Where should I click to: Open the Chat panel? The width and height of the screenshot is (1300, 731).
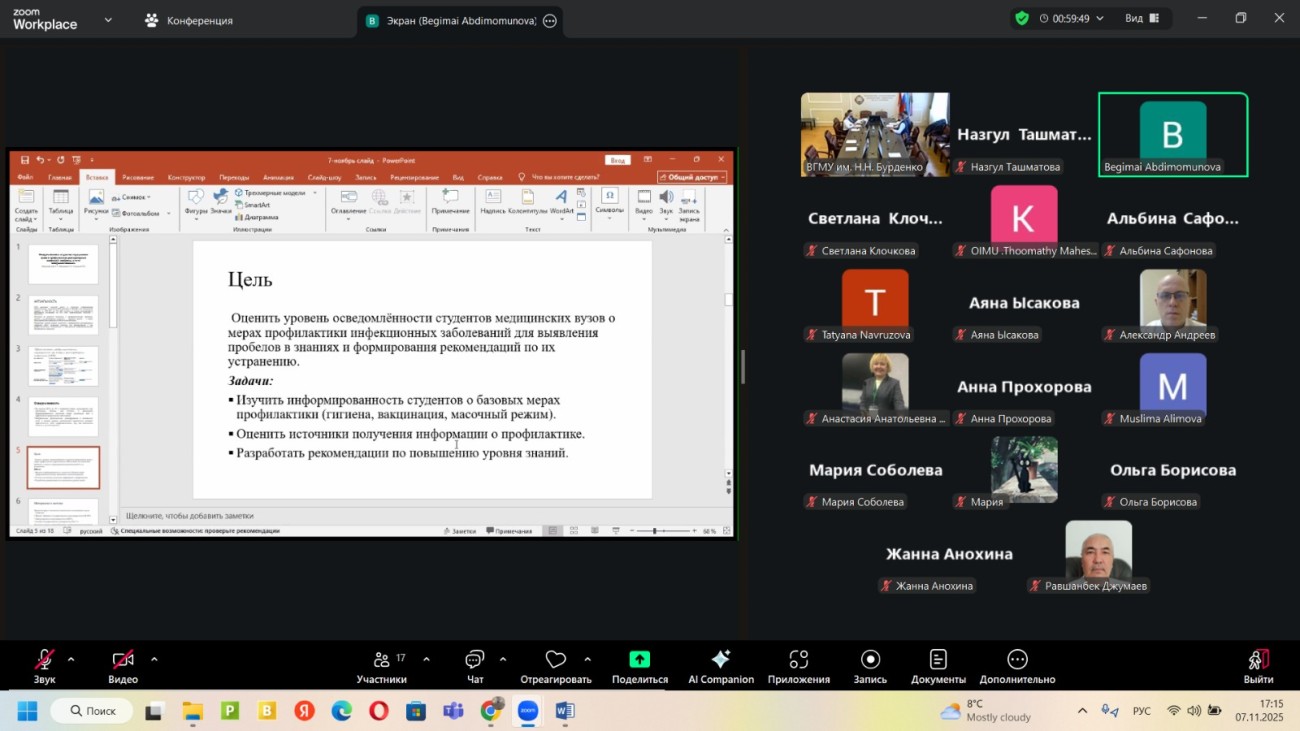click(x=474, y=667)
